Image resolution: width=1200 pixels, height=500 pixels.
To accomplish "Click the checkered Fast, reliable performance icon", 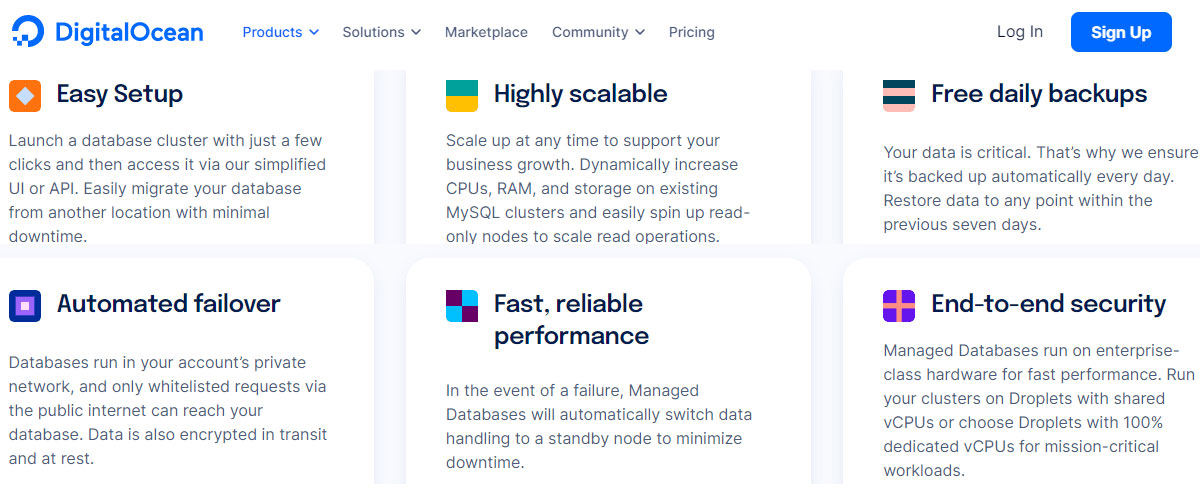I will (x=462, y=305).
